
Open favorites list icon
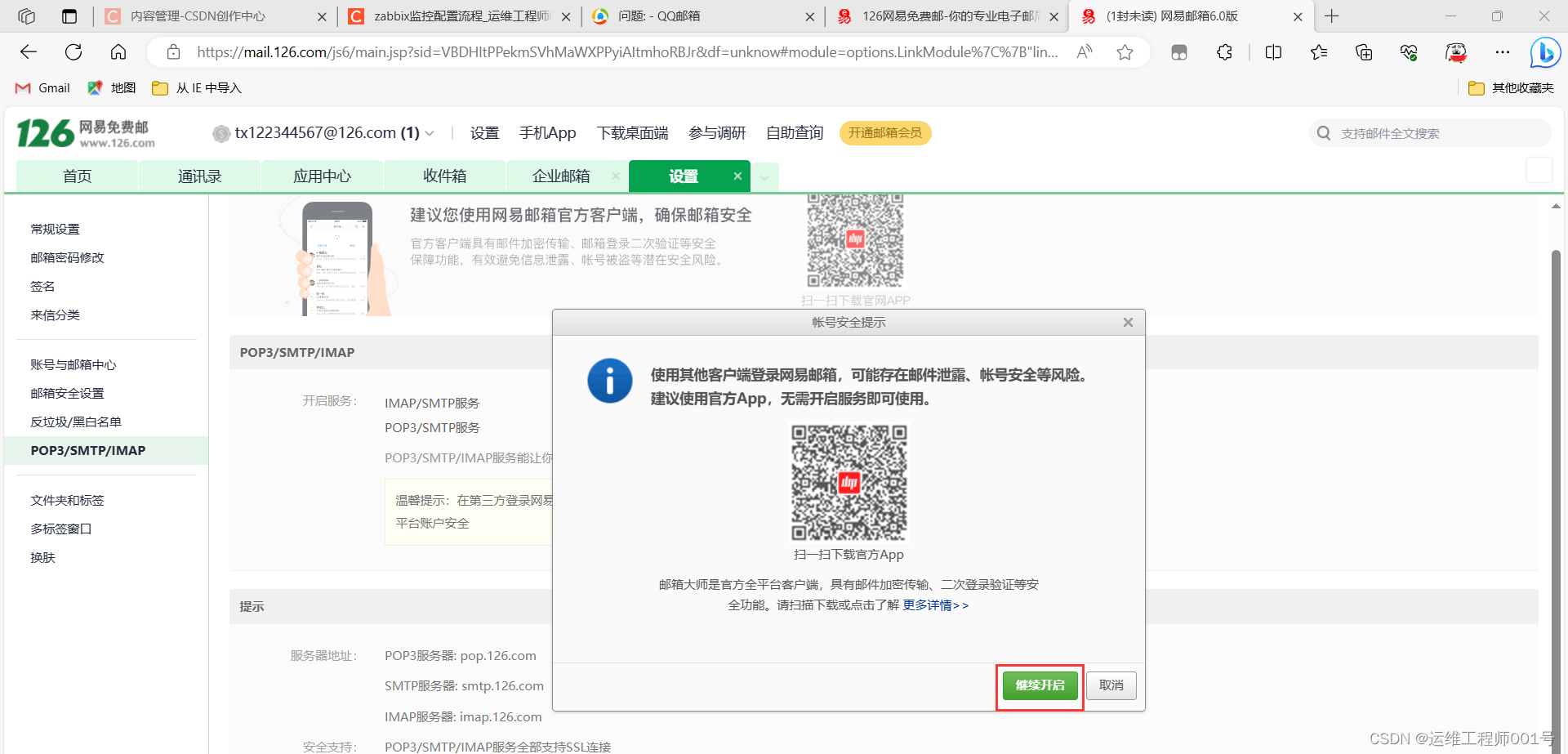pos(1319,52)
